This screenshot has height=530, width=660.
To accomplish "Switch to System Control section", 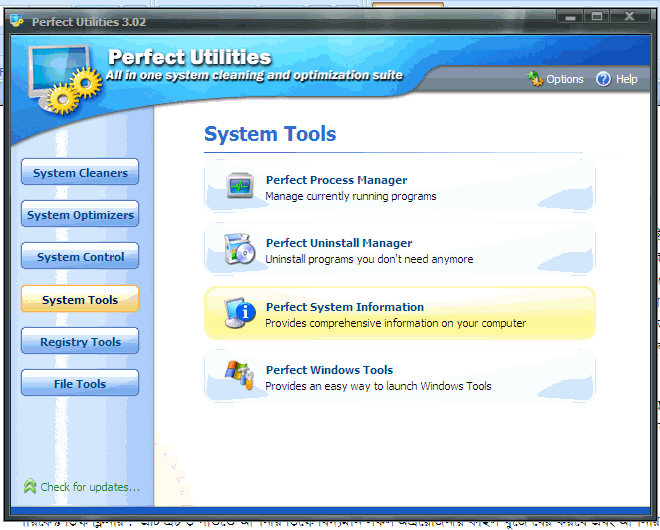I will click(80, 256).
